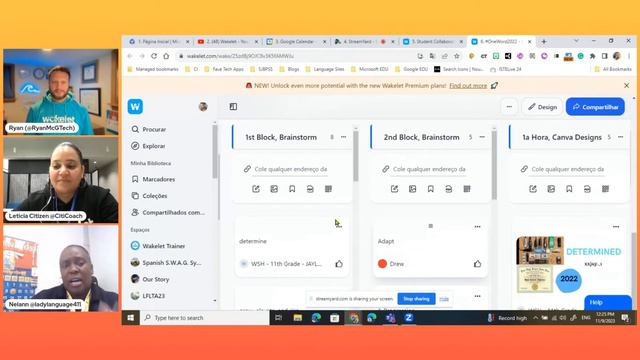The width and height of the screenshot is (640, 360).
Task: Open Our Story space
Action: 150,279
